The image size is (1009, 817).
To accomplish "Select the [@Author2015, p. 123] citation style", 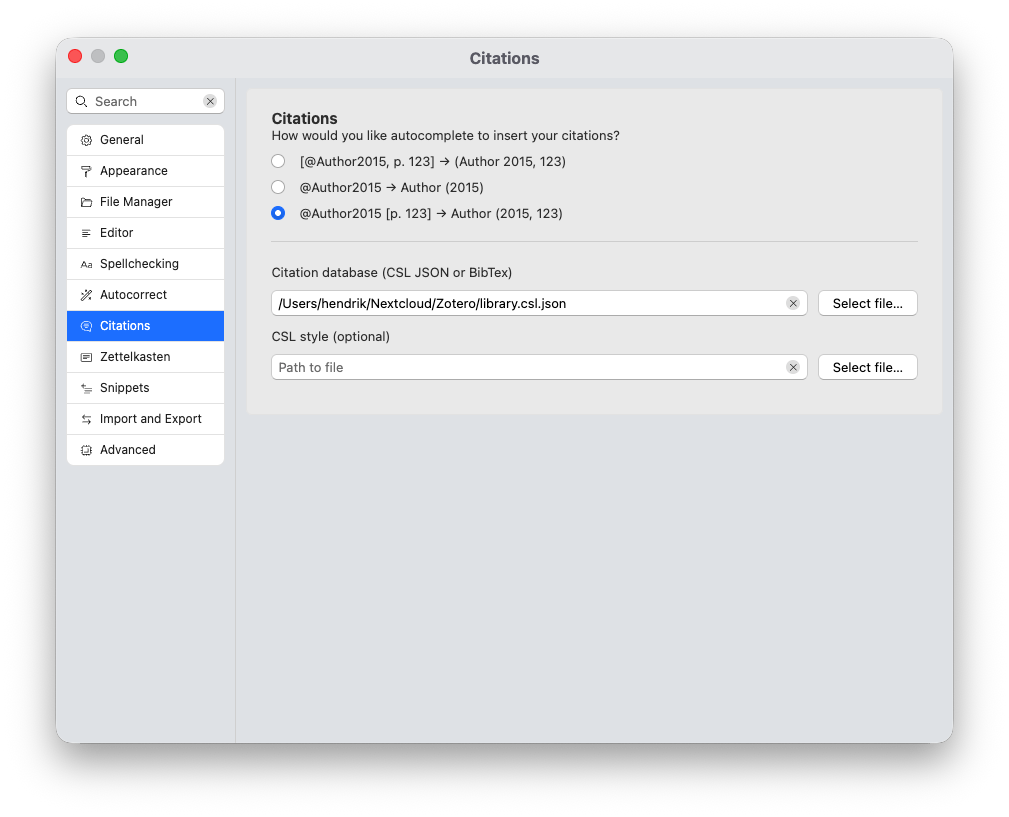I will tap(278, 161).
